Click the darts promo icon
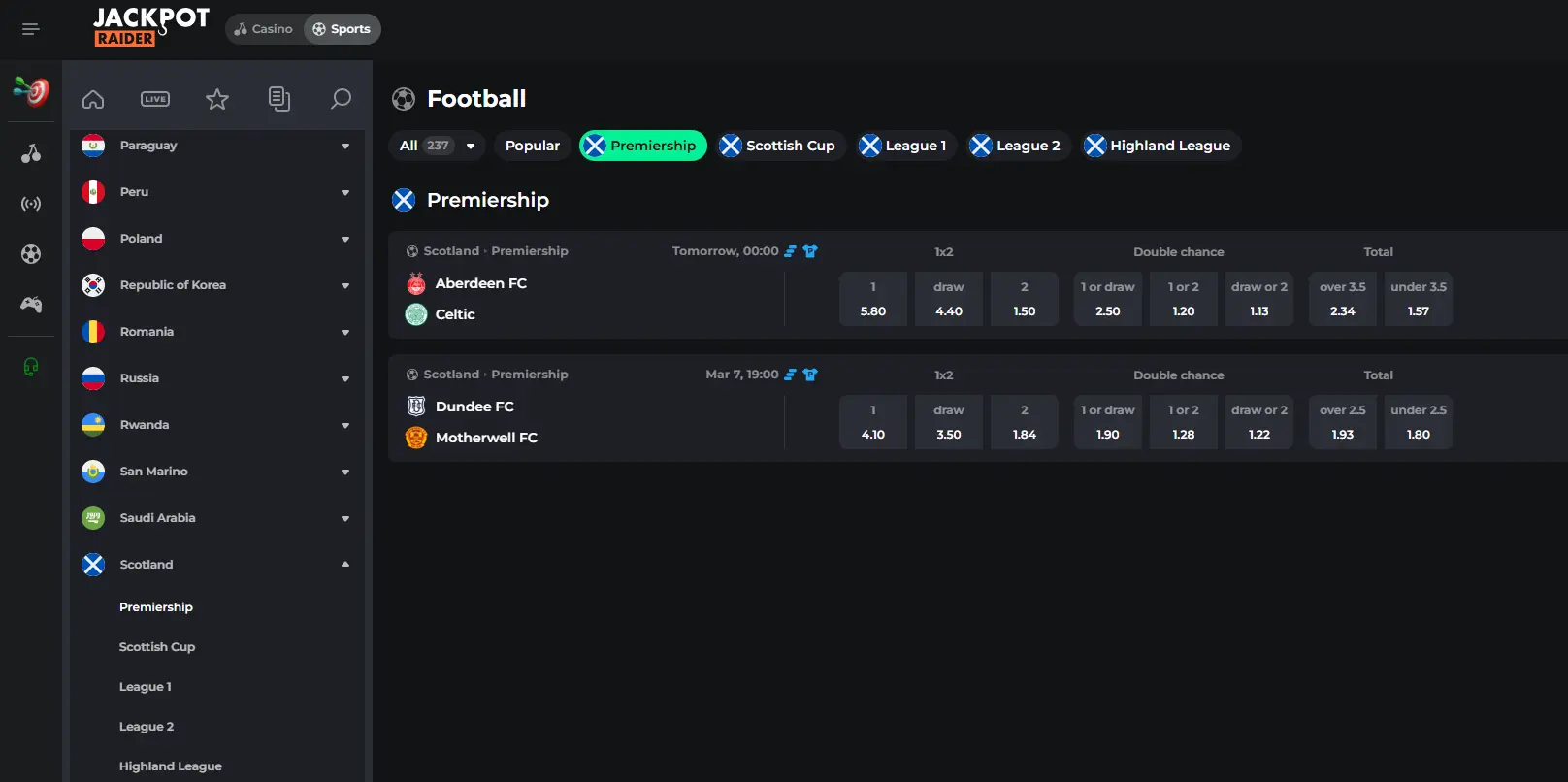1568x782 pixels. click(x=31, y=91)
